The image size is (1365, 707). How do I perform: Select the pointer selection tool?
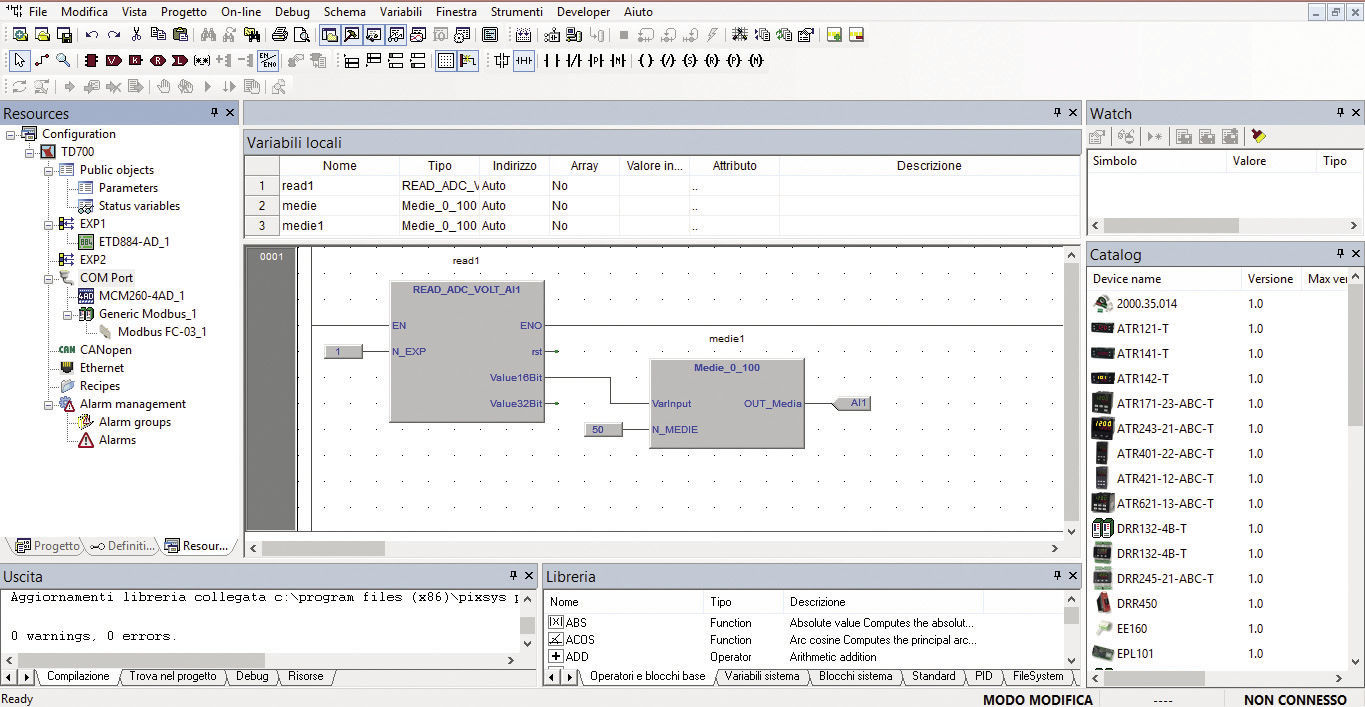19,60
